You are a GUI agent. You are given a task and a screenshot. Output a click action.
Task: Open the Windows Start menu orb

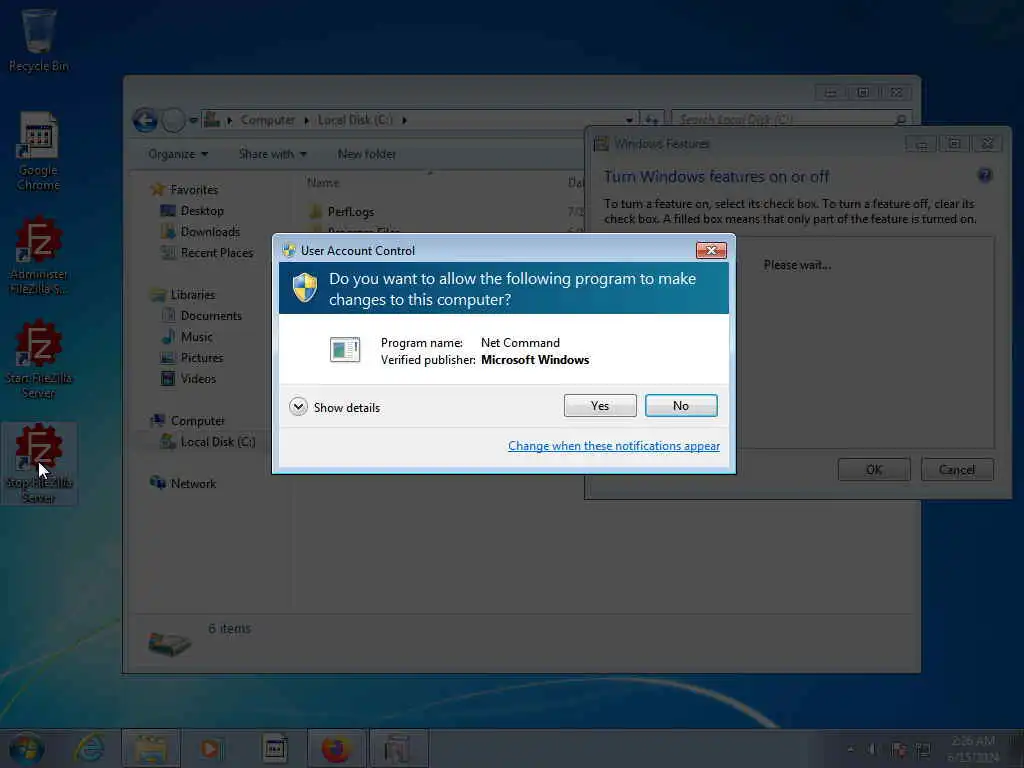pyautogui.click(x=27, y=748)
